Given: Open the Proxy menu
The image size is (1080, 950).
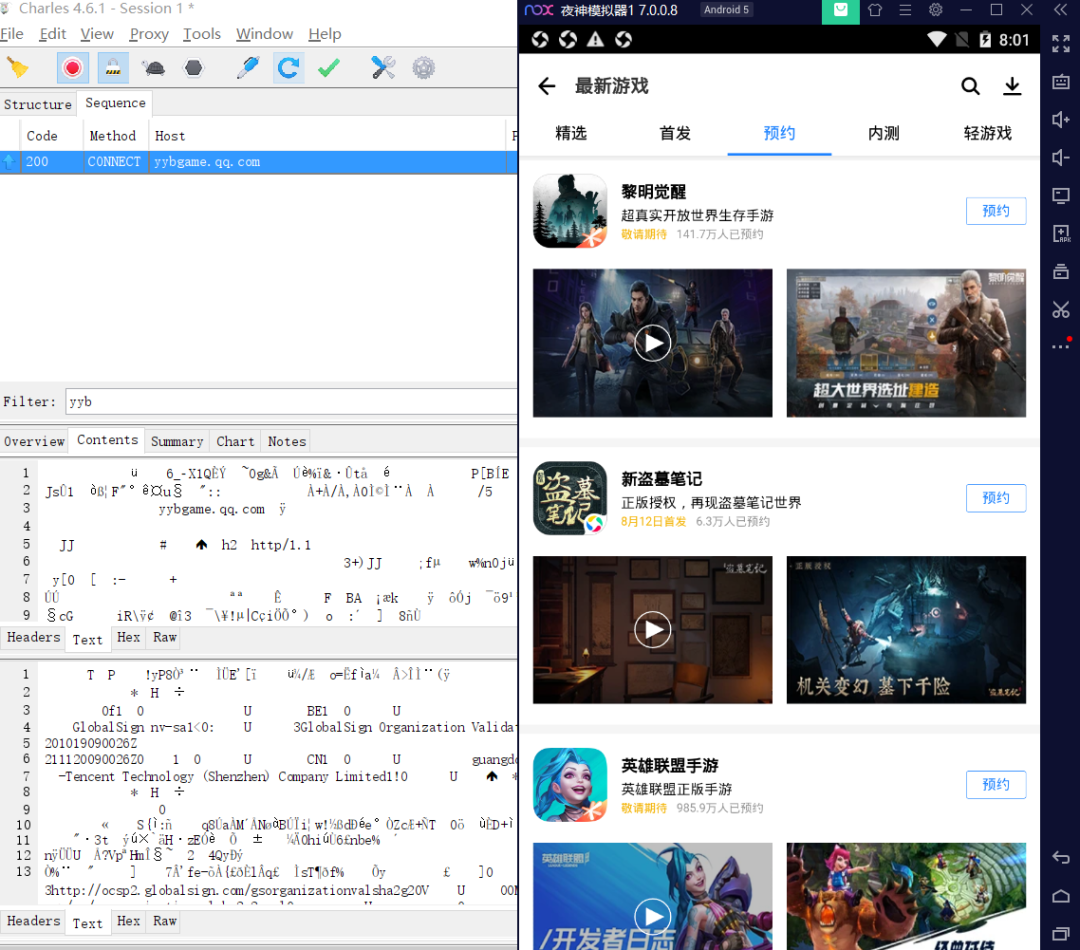Looking at the screenshot, I should click(x=149, y=34).
